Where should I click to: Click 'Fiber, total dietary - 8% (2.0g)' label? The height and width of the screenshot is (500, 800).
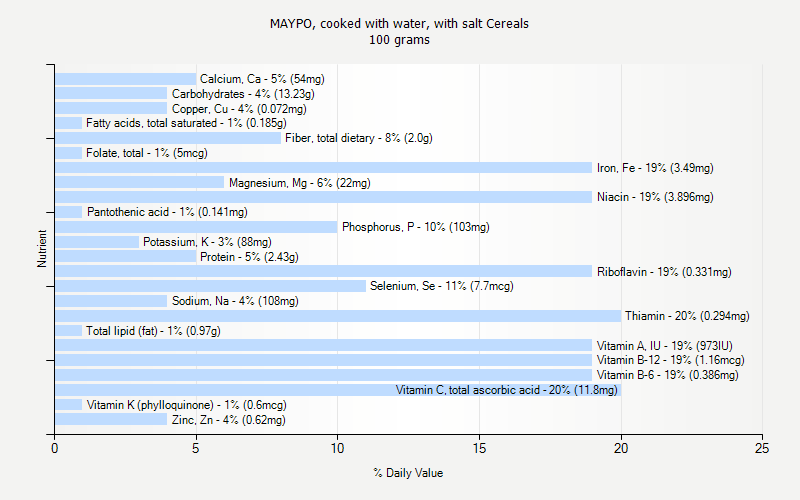(x=359, y=138)
